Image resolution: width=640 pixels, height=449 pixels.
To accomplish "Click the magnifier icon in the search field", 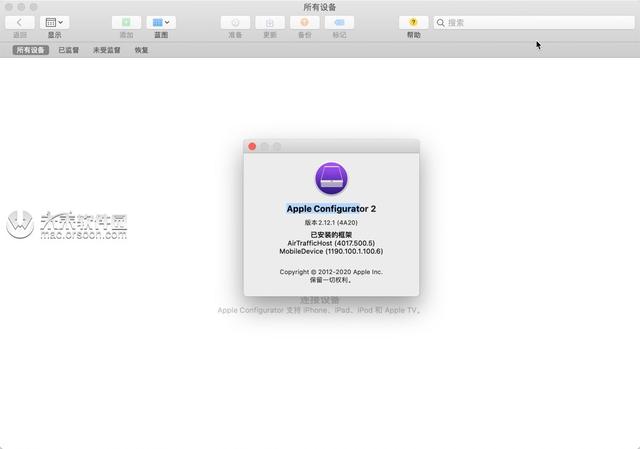I will click(x=440, y=23).
